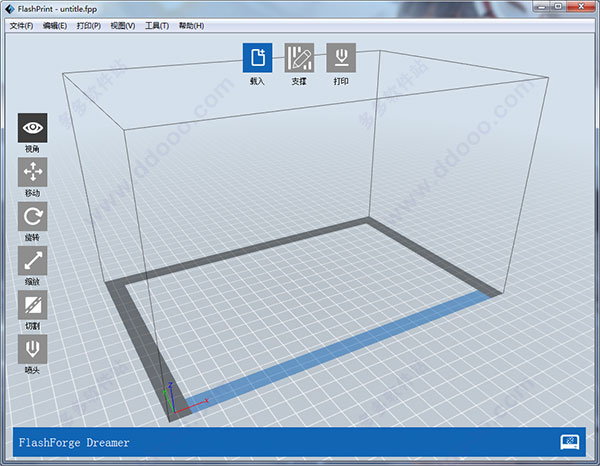This screenshot has width=600, height=466.
Task: Click the FlashForge Dreamer printer name text
Action: pos(74,443)
